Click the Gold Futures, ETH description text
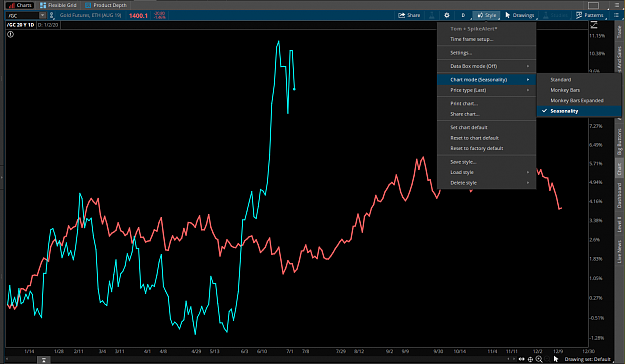This screenshot has height=364, width=625. coord(90,15)
